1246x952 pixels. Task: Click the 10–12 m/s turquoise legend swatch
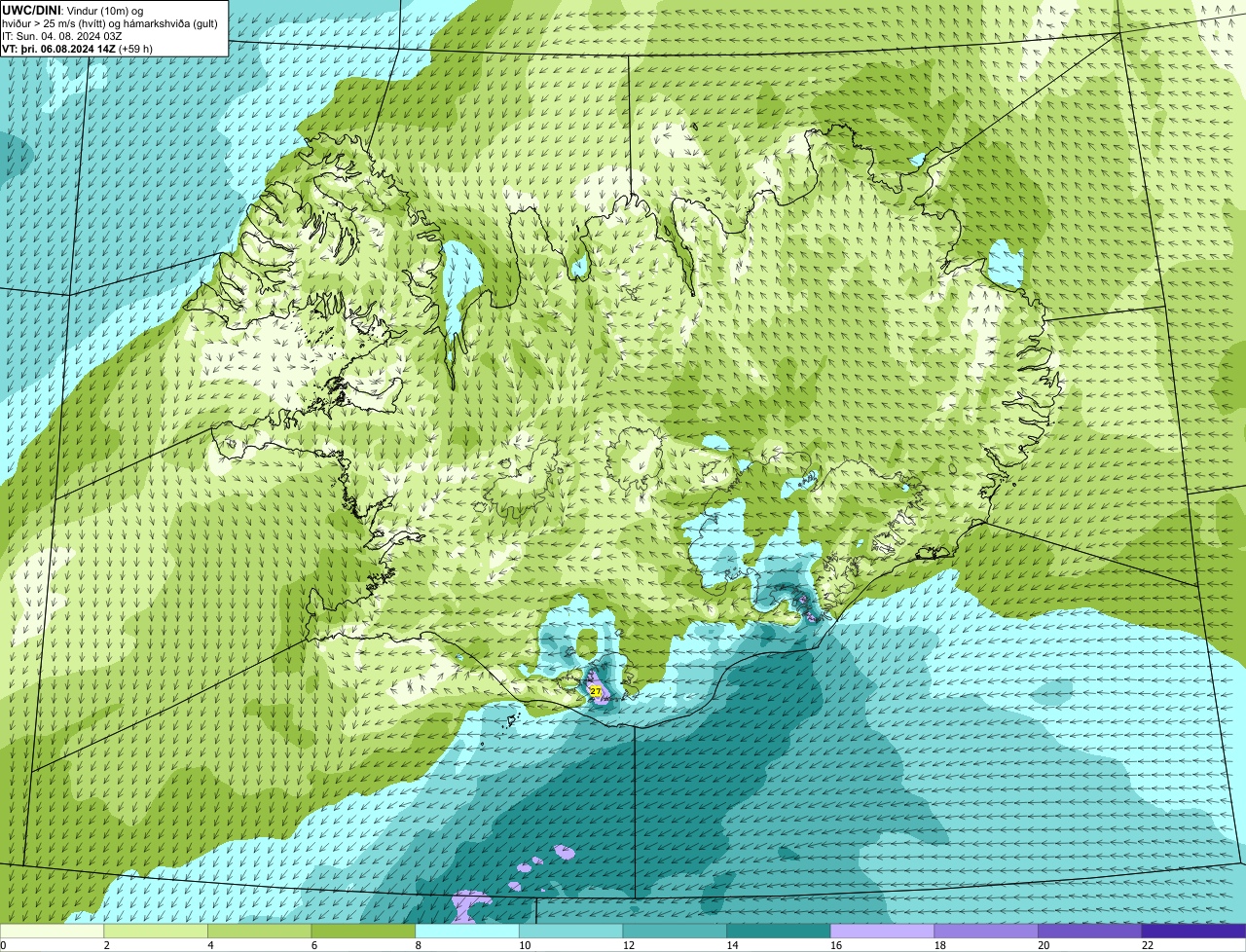pos(571,931)
